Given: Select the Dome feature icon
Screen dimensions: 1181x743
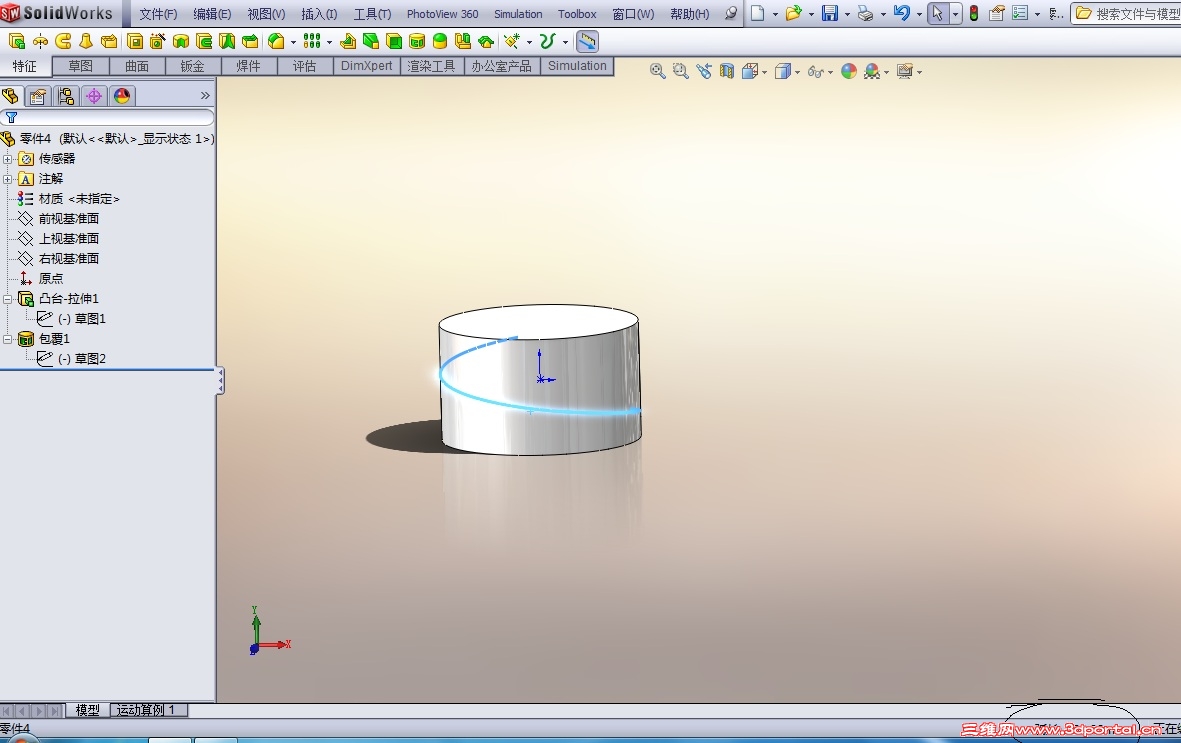Looking at the screenshot, I should pyautogui.click(x=440, y=41).
